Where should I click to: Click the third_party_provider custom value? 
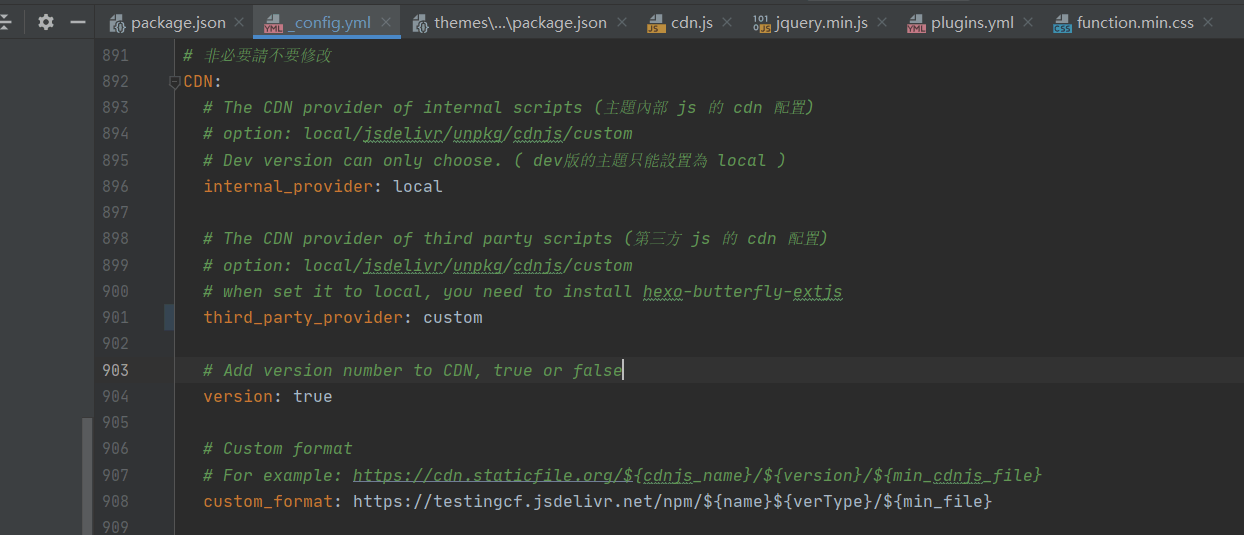pyautogui.click(x=452, y=318)
